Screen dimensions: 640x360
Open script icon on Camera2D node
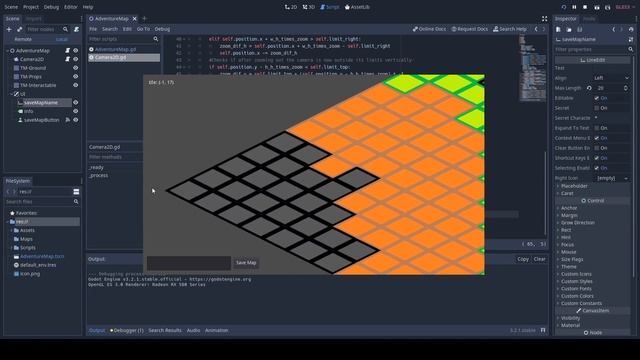point(67,59)
